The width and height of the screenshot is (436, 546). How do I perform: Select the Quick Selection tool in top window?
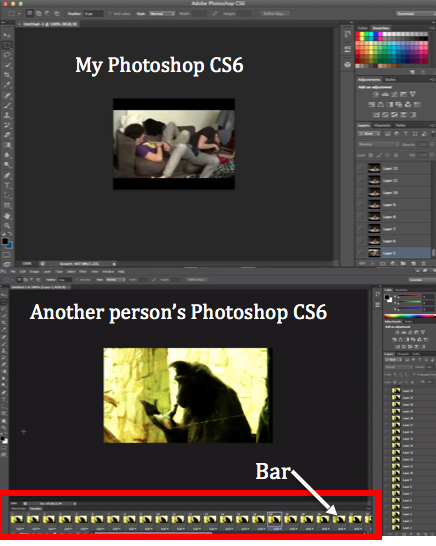click(7, 65)
